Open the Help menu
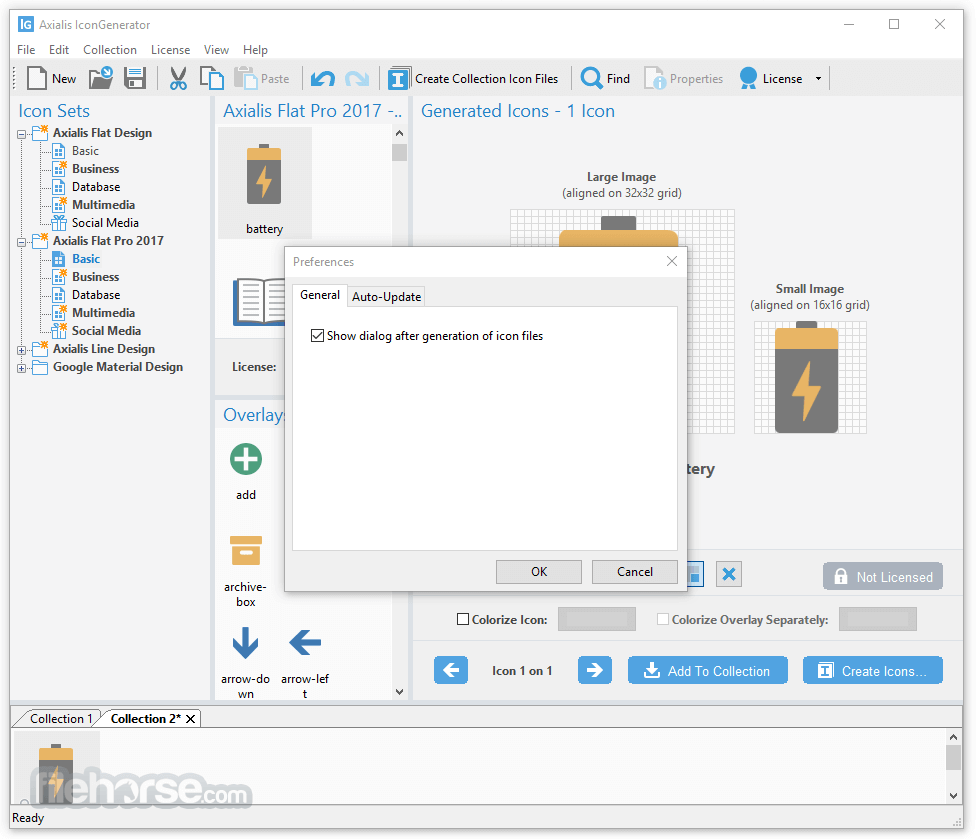The width and height of the screenshot is (976, 839). pos(255,50)
